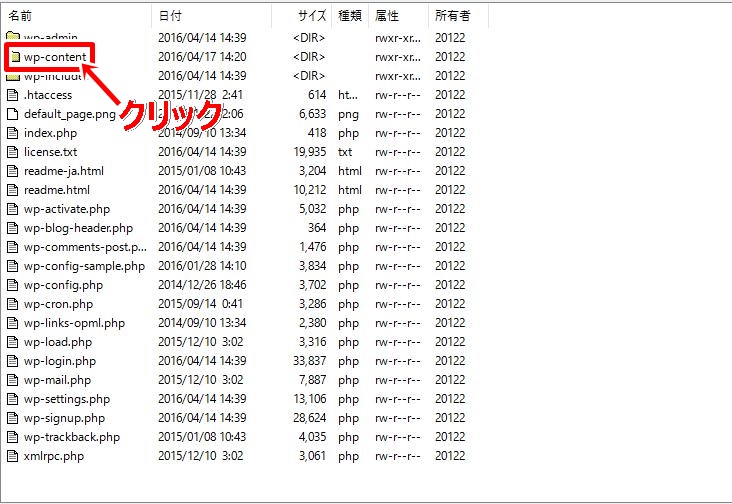Select the wp-mail.php file name
This screenshot has width=732, height=504.
click(57, 380)
